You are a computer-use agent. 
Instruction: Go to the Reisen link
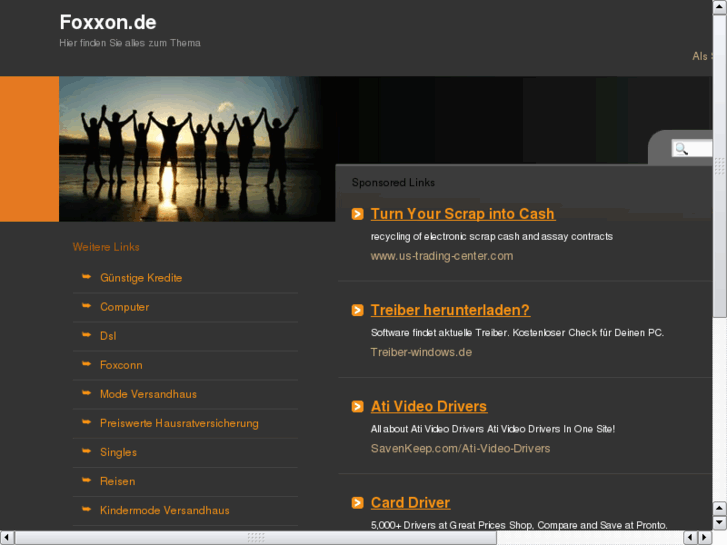pyautogui.click(x=118, y=481)
